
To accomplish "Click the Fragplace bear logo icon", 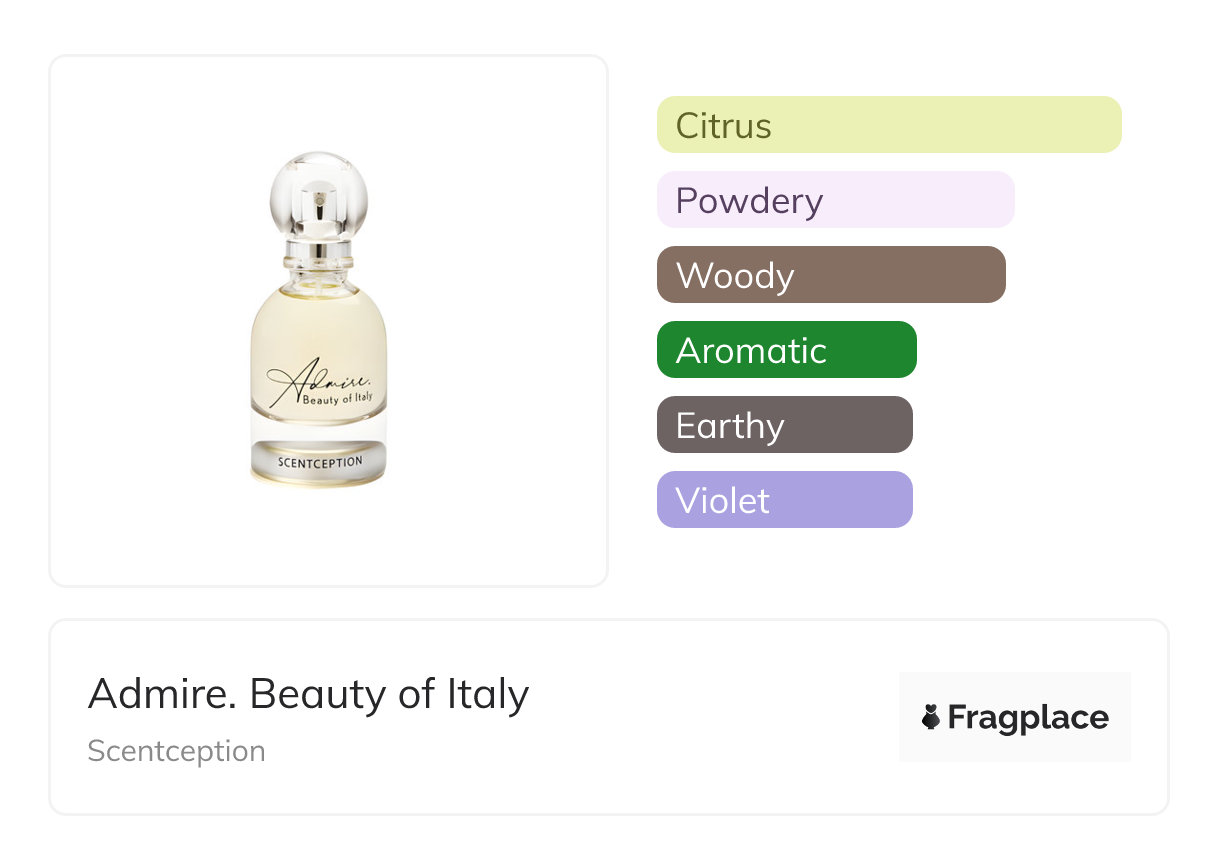I will (x=931, y=717).
